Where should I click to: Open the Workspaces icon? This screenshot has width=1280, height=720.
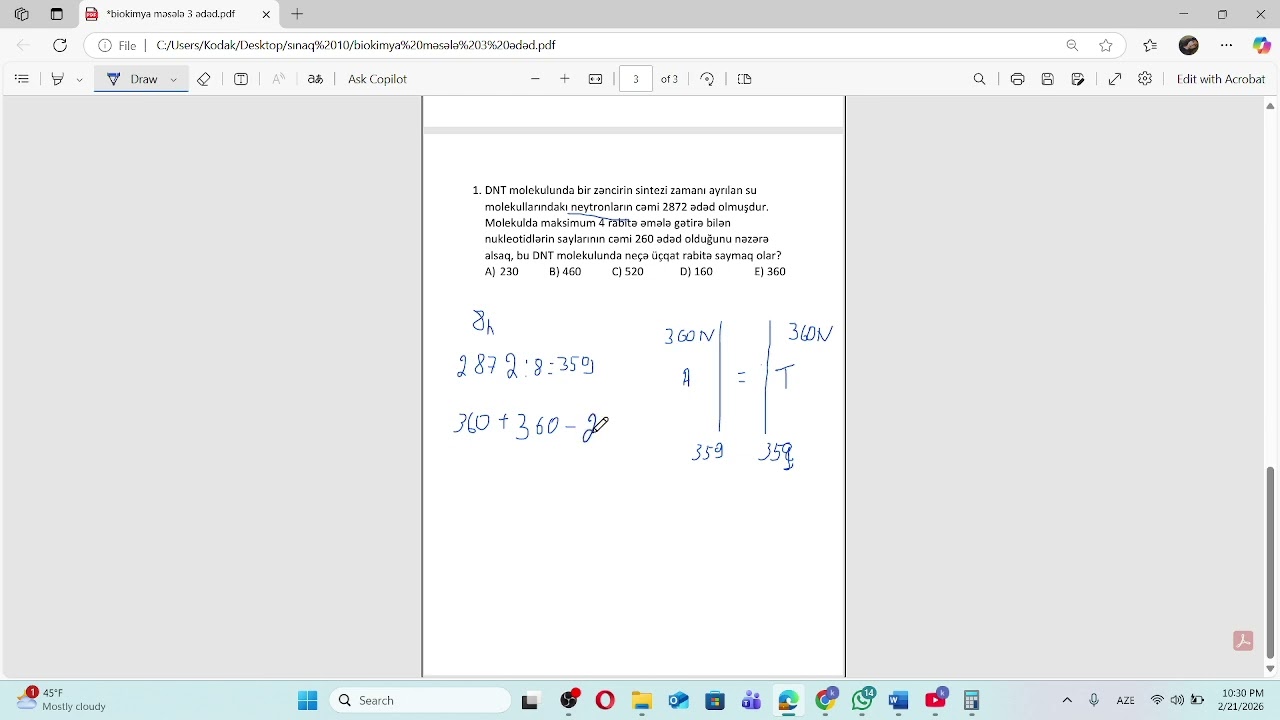22,14
